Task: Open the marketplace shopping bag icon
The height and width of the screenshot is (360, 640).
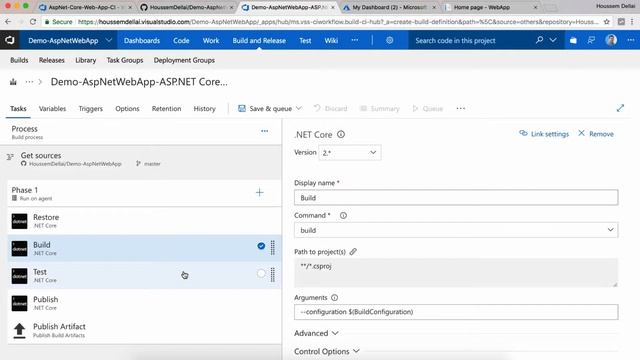Action: click(573, 40)
